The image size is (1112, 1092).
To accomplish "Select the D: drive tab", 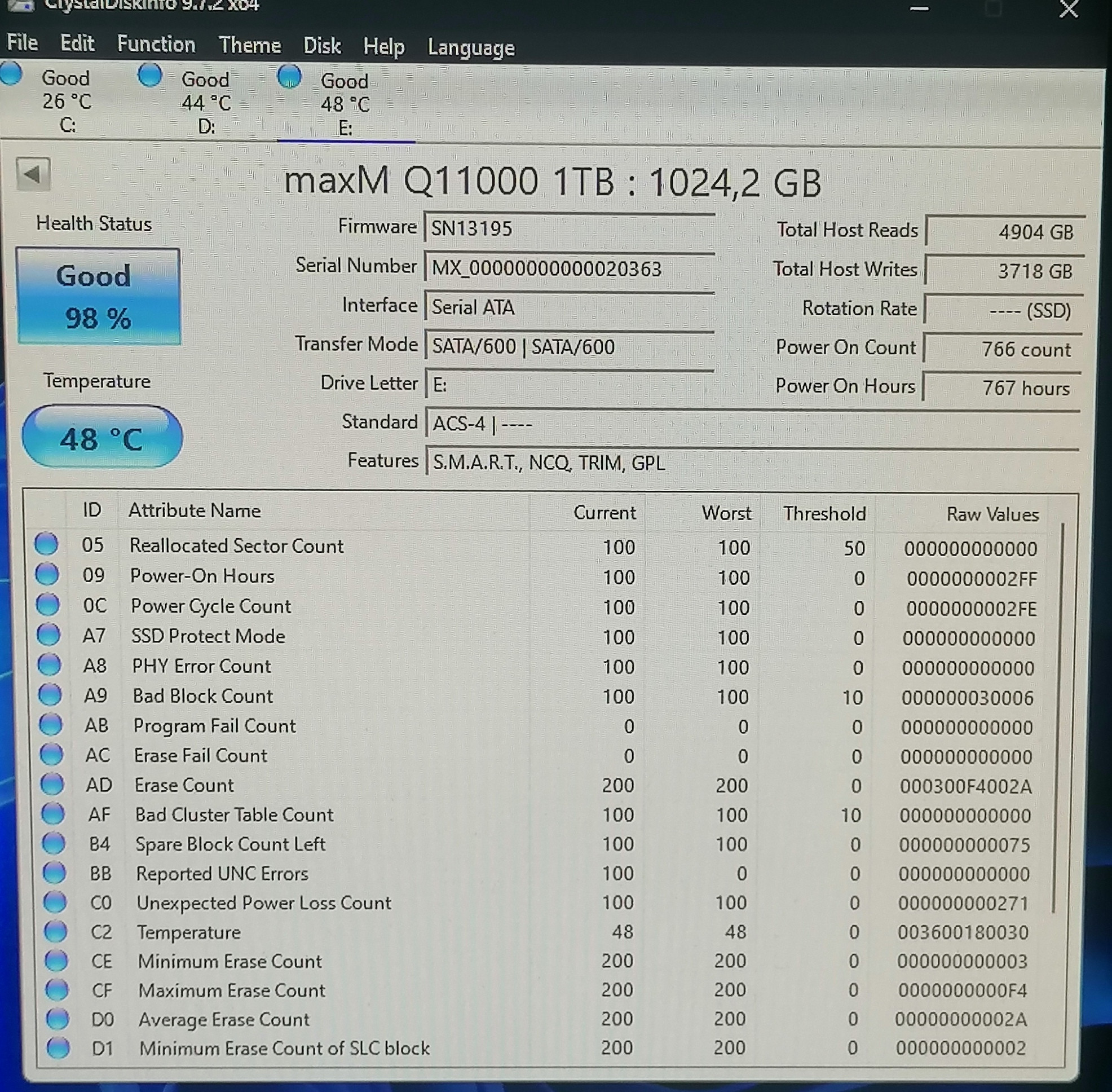I will click(x=206, y=102).
